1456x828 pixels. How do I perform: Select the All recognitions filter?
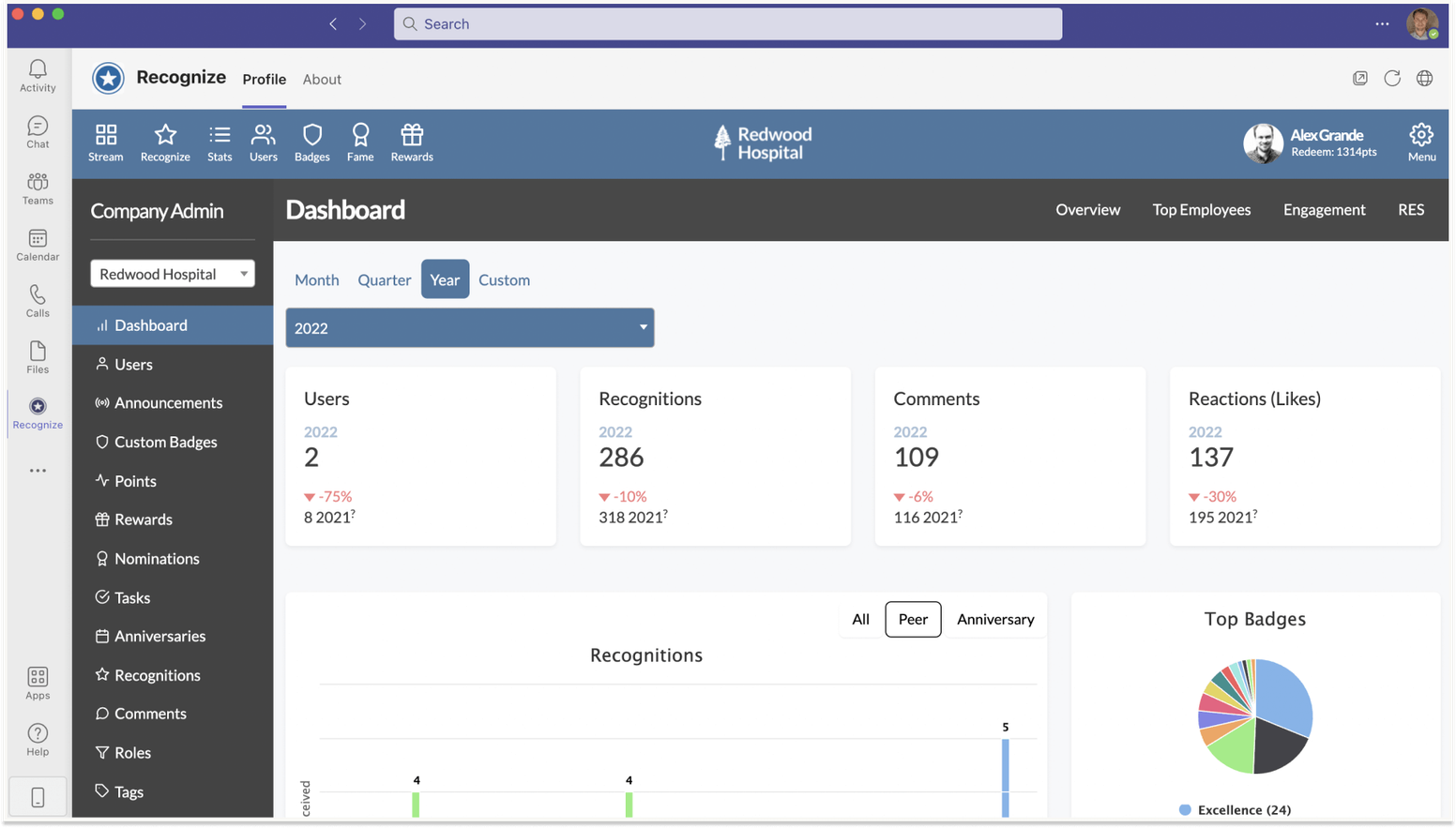[x=860, y=619]
